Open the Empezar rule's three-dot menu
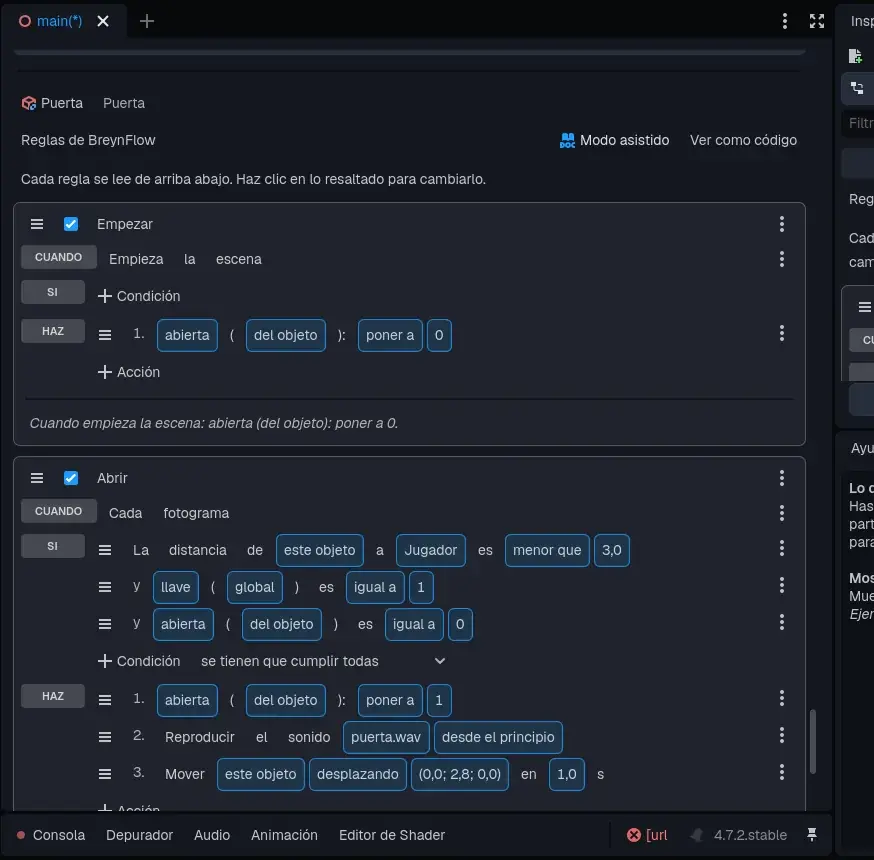 coord(781,224)
